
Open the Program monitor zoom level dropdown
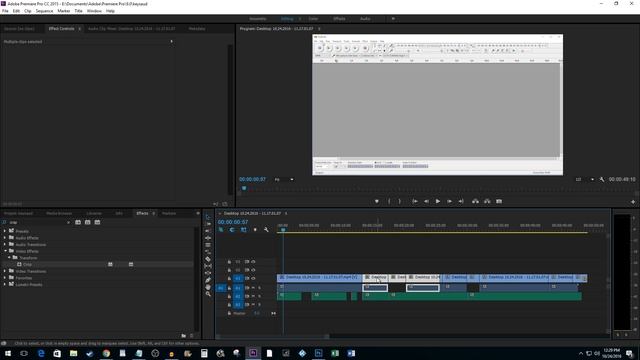click(x=284, y=180)
